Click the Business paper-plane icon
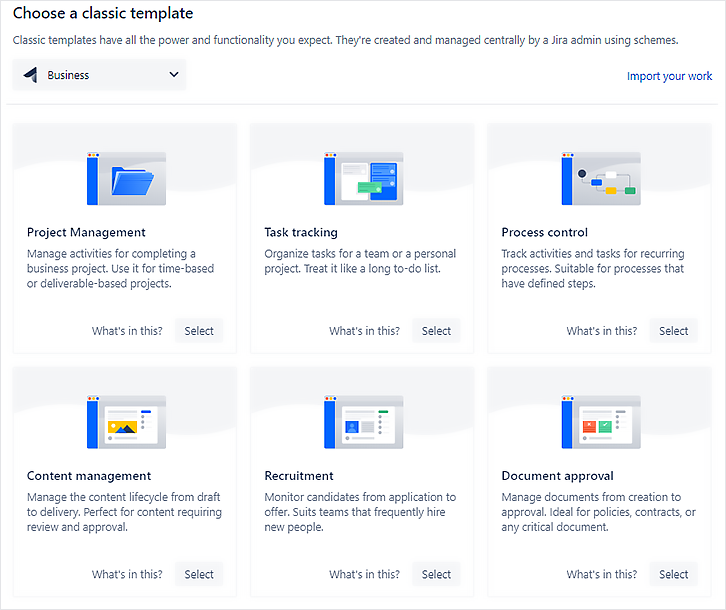This screenshot has width=726, height=610. click(30, 75)
